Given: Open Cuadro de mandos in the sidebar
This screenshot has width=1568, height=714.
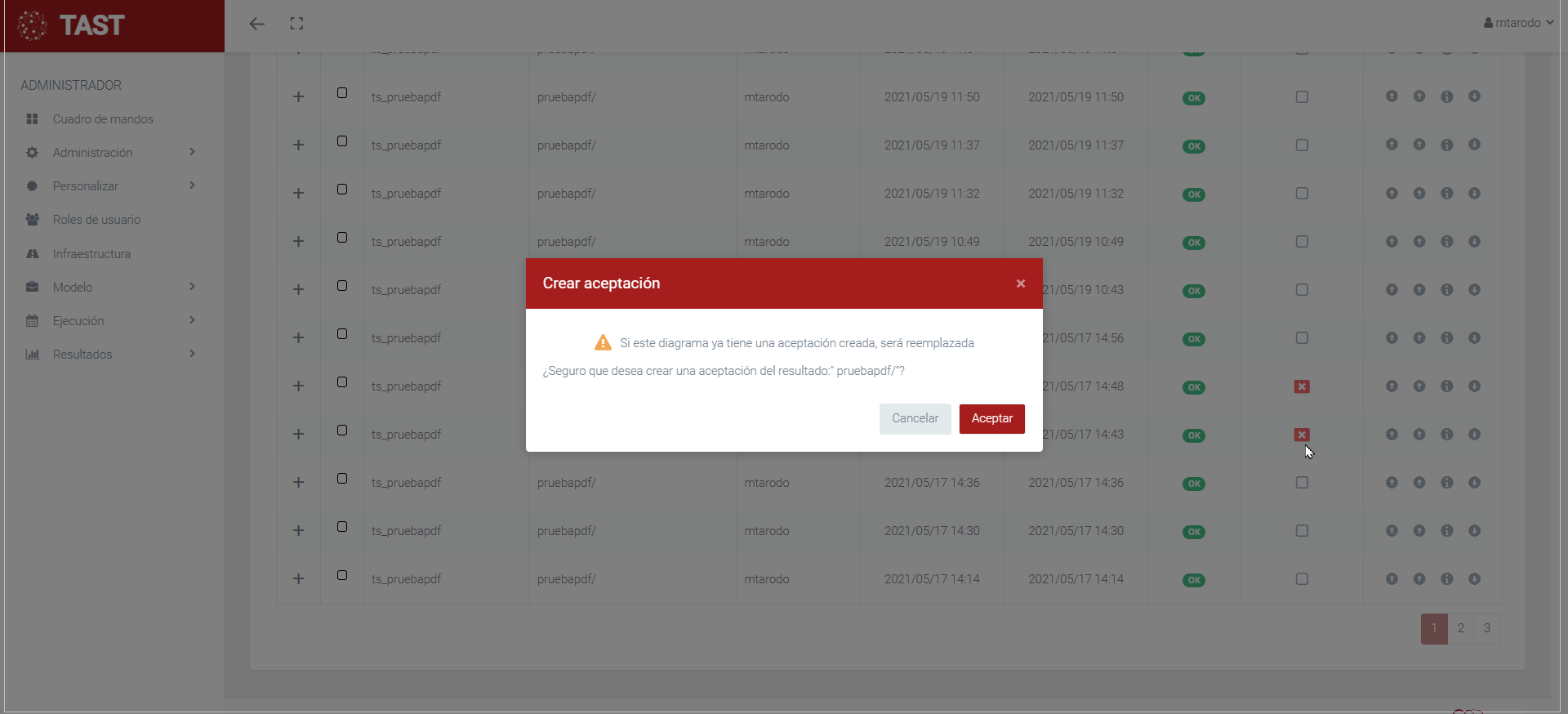Looking at the screenshot, I should click(103, 119).
